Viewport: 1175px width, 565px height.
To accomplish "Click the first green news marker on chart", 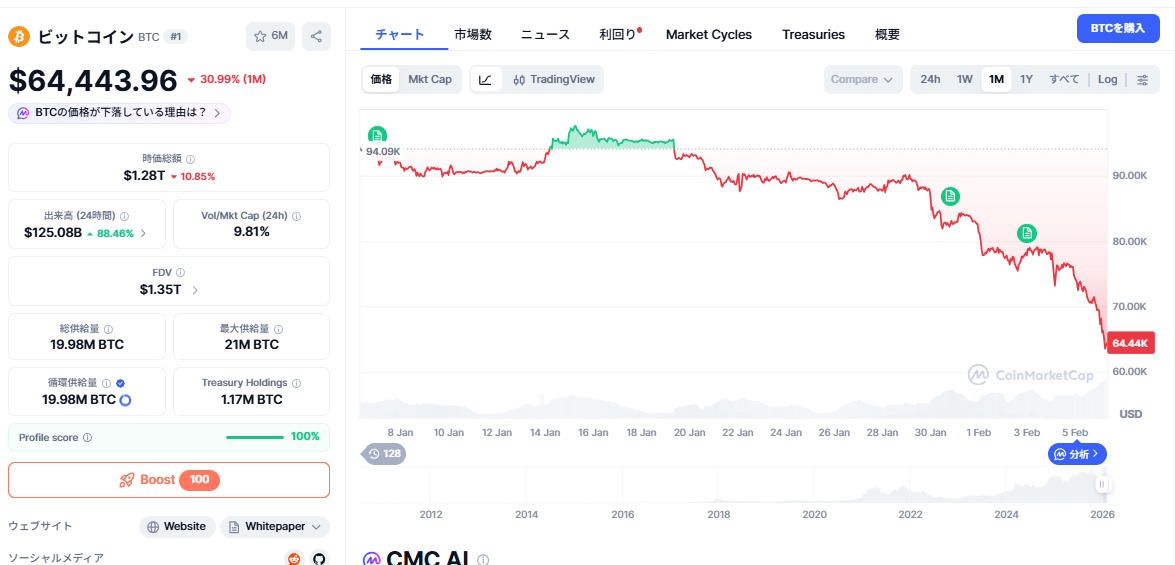I will click(x=376, y=135).
